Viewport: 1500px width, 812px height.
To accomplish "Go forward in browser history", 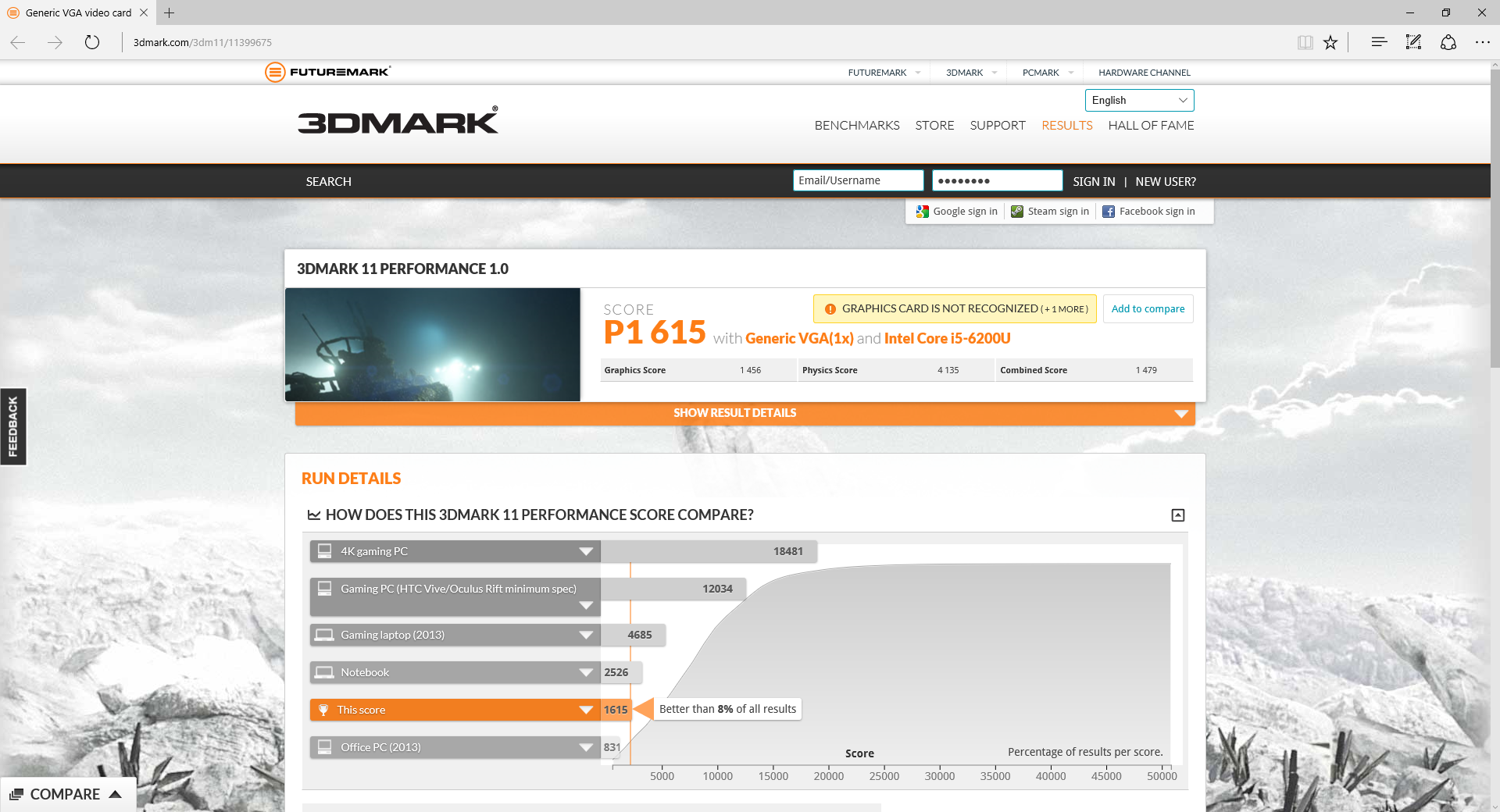I will point(55,42).
